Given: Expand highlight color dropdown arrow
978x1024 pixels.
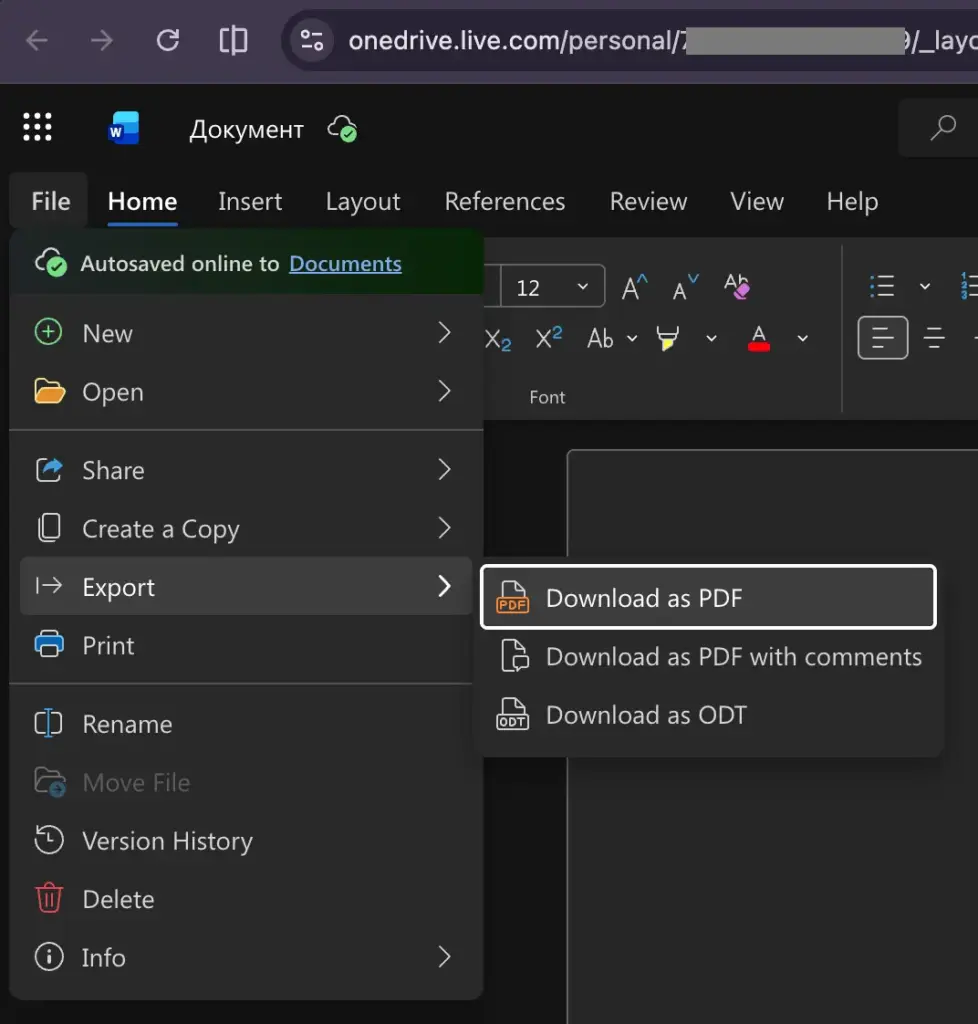Looking at the screenshot, I should pyautogui.click(x=711, y=338).
